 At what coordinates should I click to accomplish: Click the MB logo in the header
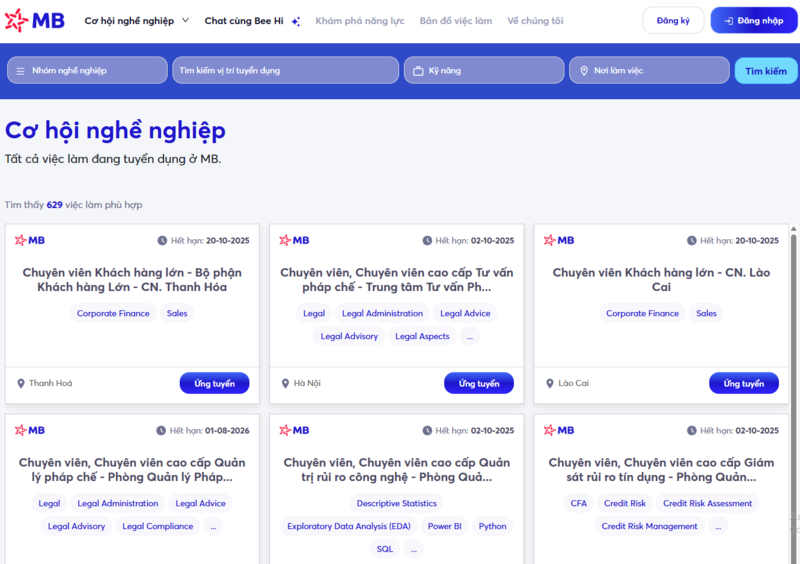click(x=35, y=20)
